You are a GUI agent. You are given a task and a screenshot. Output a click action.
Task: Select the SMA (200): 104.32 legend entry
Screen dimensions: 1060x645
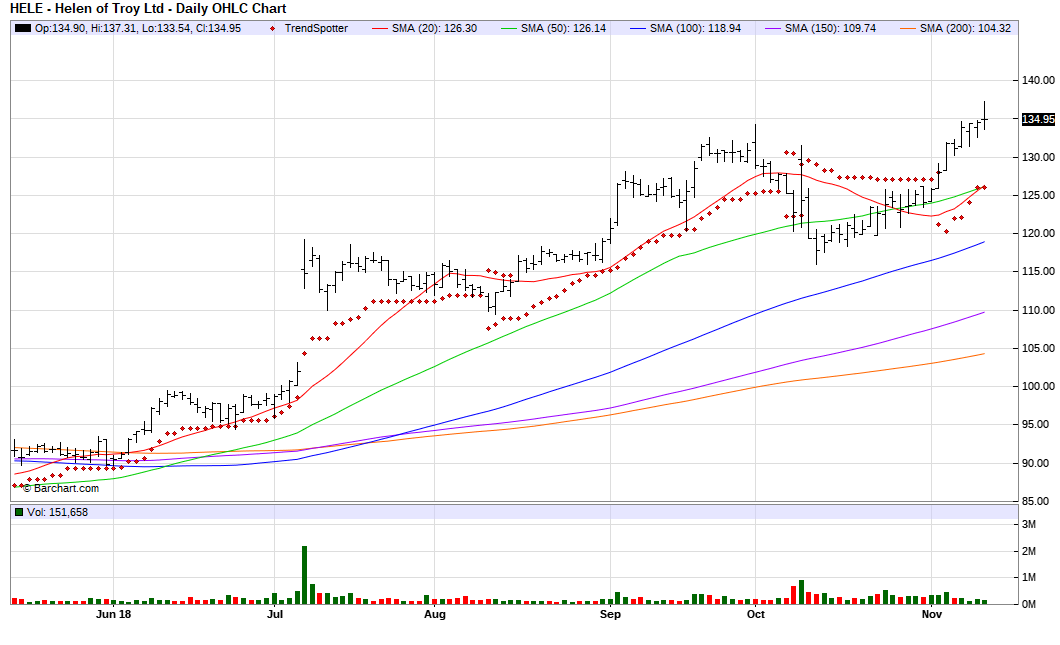(965, 28)
